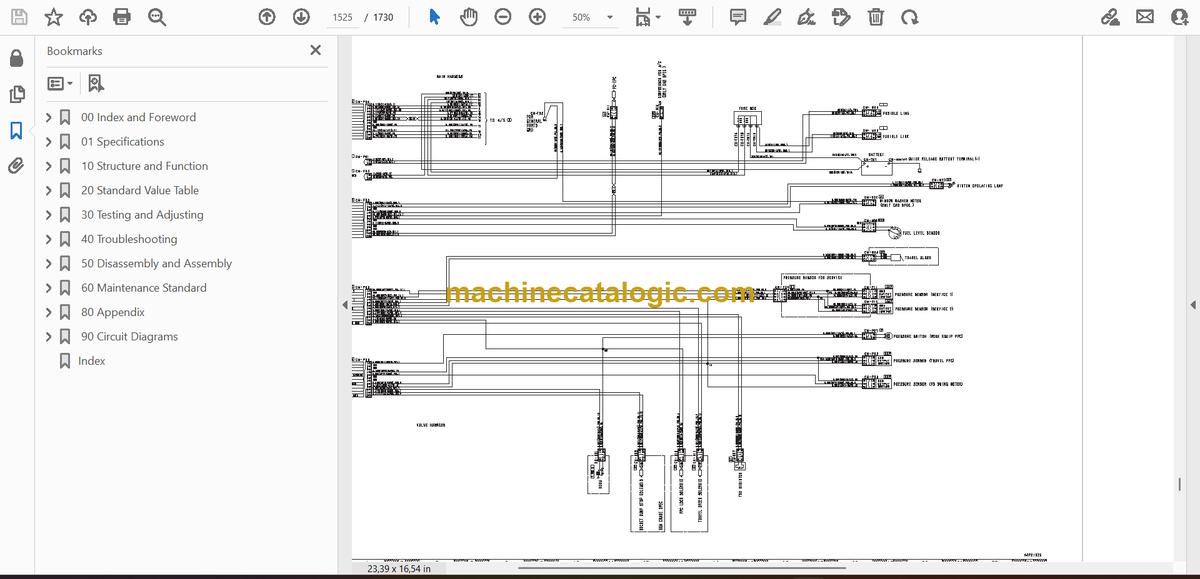Open page thumbnails panel

(x=16, y=94)
